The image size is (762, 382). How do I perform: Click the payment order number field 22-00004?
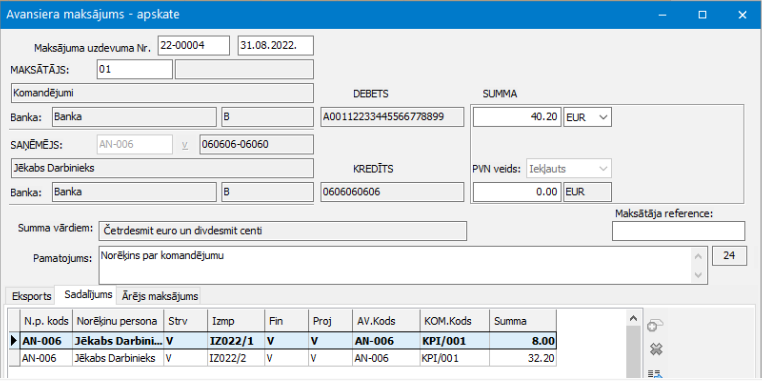(x=193, y=46)
